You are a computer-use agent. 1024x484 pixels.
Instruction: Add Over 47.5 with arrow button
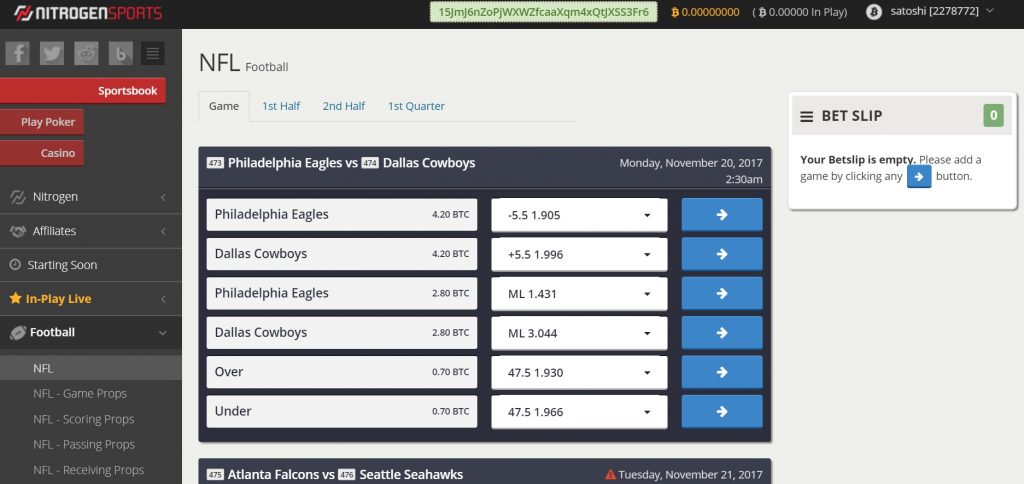(x=722, y=372)
